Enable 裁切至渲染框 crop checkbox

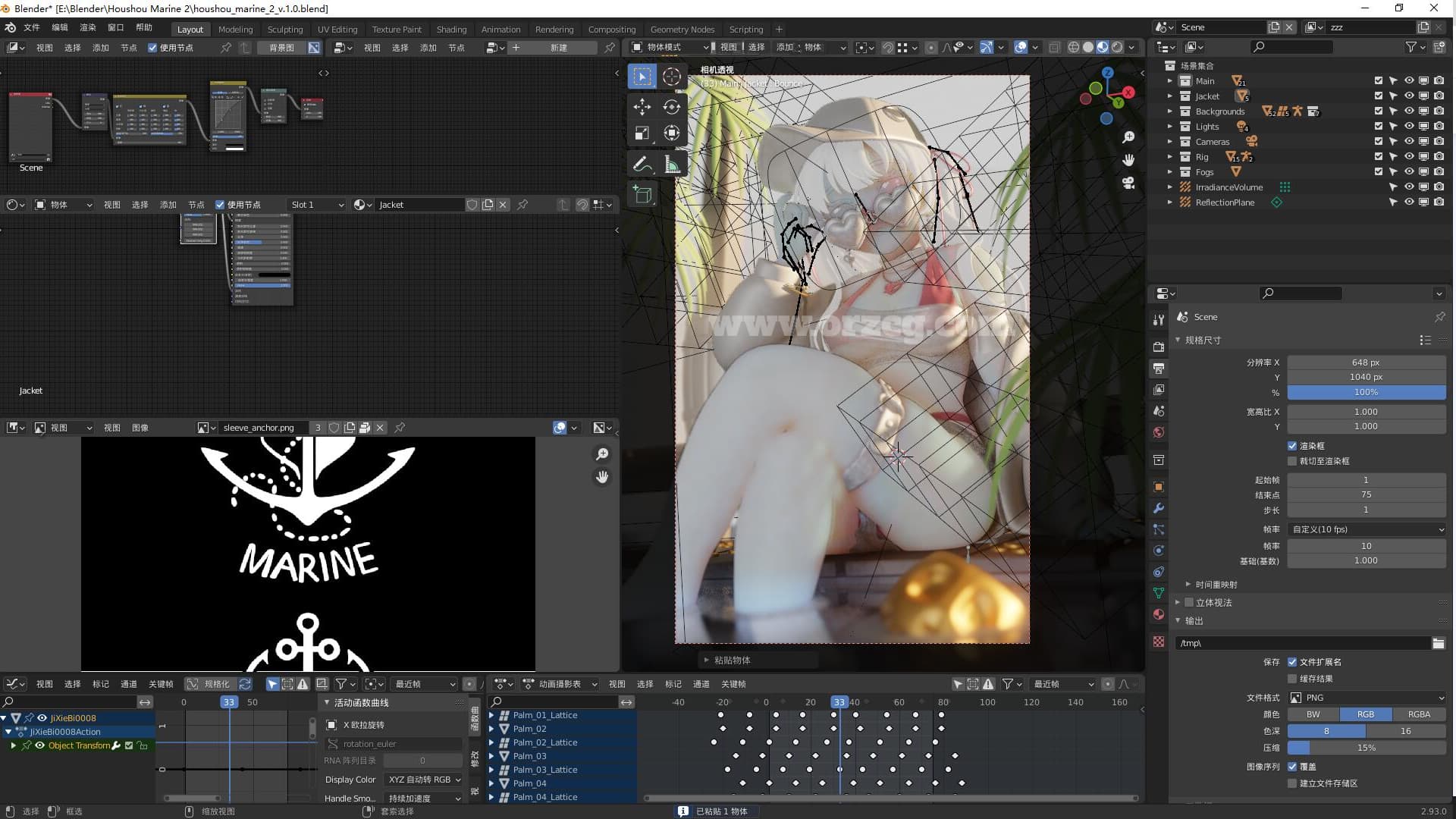(1292, 461)
